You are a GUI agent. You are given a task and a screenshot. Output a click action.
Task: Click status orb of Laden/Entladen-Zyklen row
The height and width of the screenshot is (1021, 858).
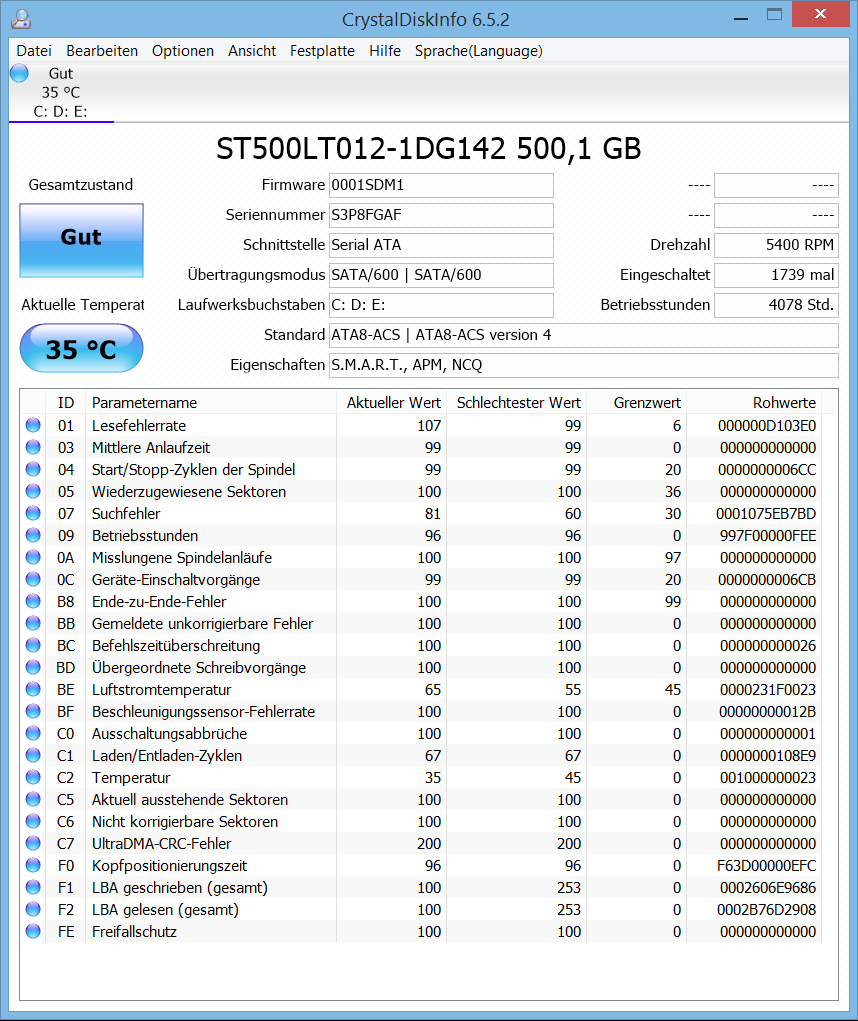(x=33, y=755)
